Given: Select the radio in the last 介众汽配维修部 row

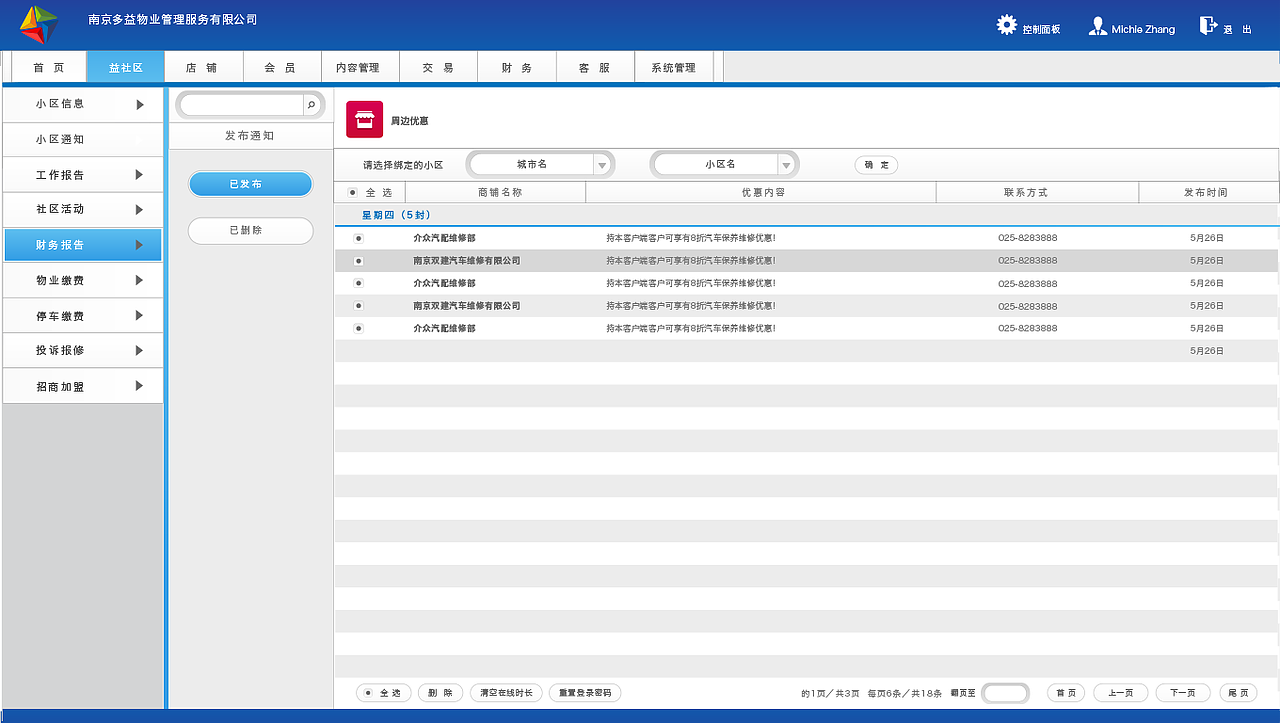Looking at the screenshot, I should pos(358,328).
